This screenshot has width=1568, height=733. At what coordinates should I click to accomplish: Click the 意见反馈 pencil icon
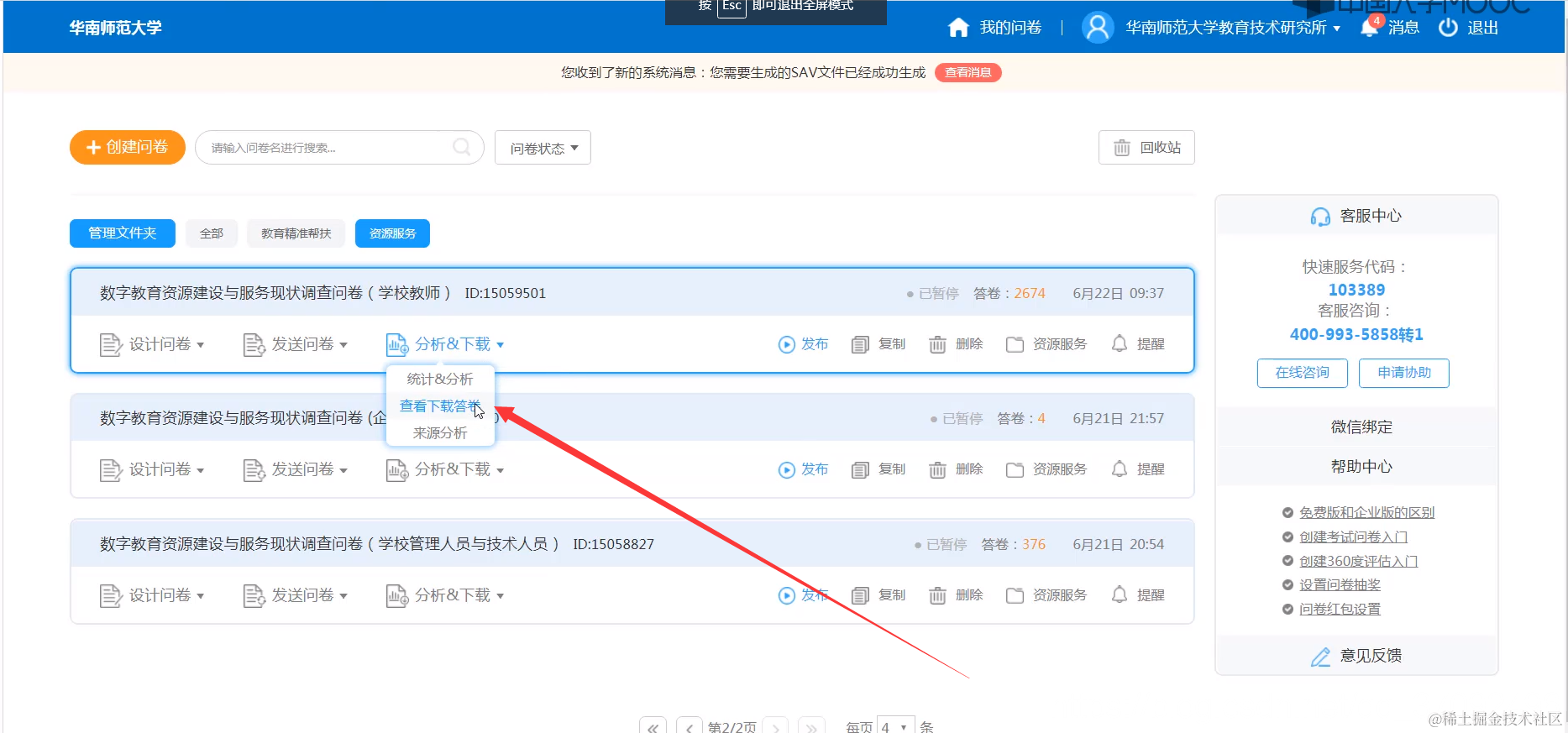click(1320, 657)
